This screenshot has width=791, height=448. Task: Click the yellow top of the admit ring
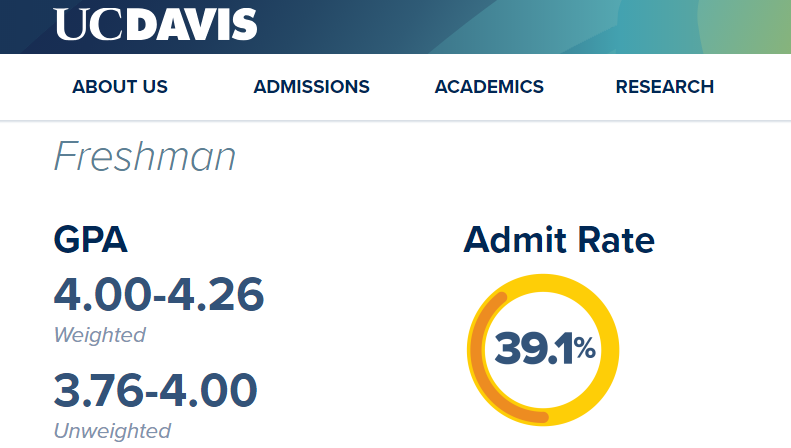(x=545, y=284)
